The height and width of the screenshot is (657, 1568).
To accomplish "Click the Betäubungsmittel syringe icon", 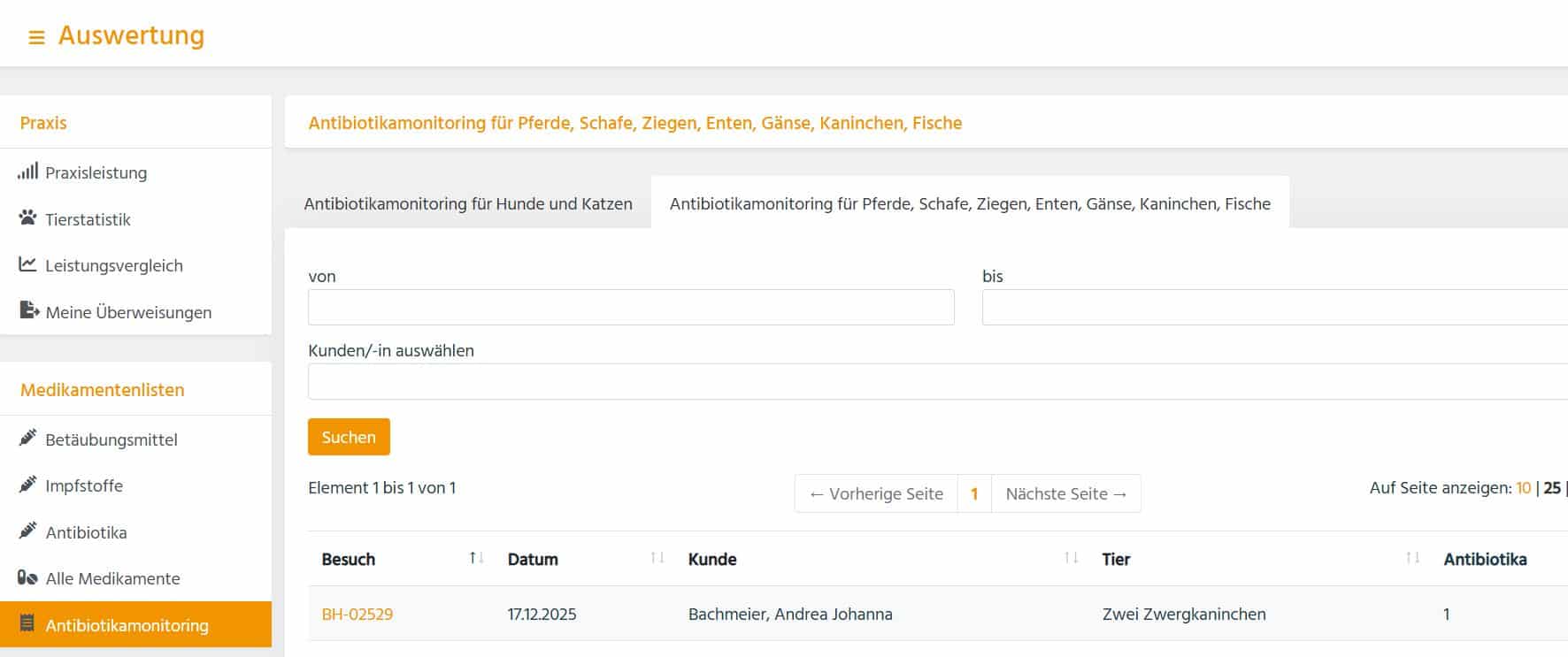I will [27, 439].
